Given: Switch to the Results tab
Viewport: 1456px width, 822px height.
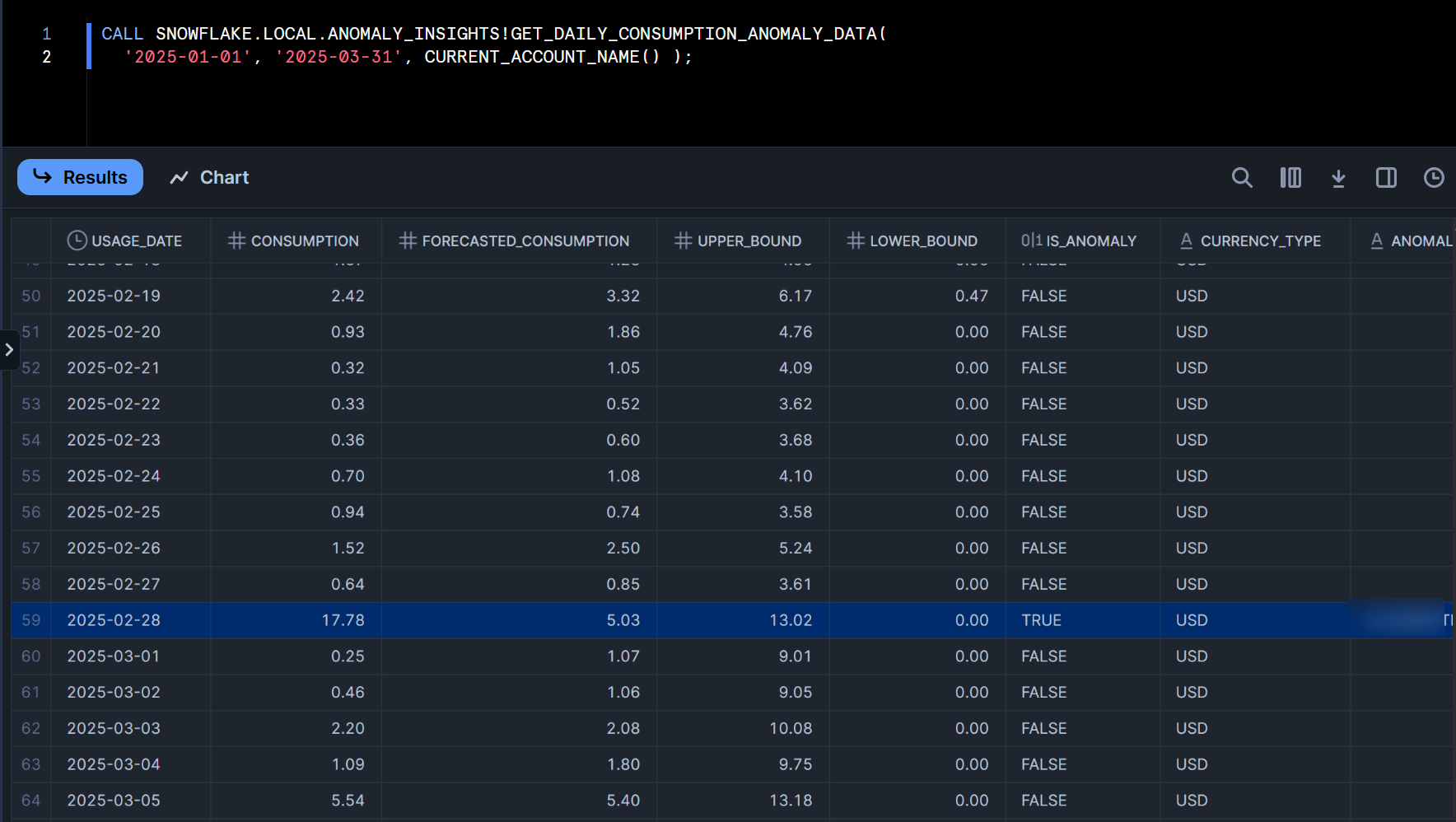Looking at the screenshot, I should click(80, 177).
